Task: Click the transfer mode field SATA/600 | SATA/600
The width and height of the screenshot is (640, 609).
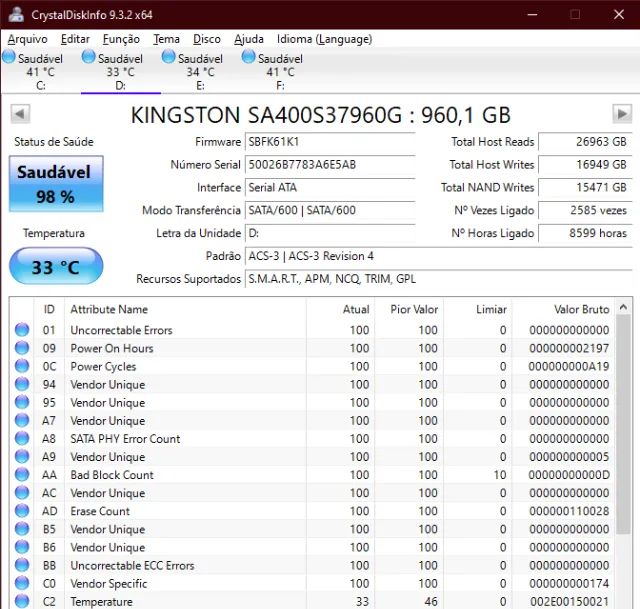Action: [330, 210]
